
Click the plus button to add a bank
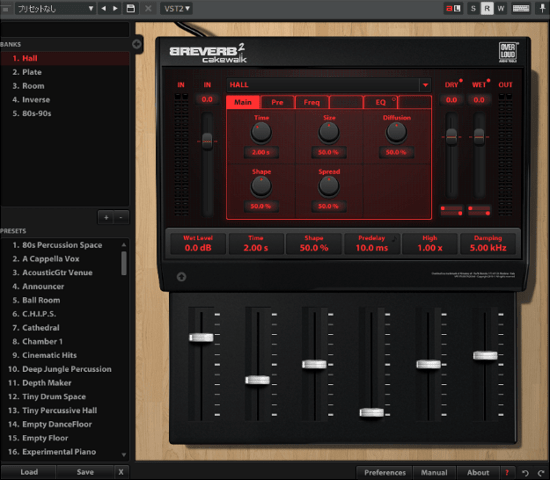[x=106, y=218]
